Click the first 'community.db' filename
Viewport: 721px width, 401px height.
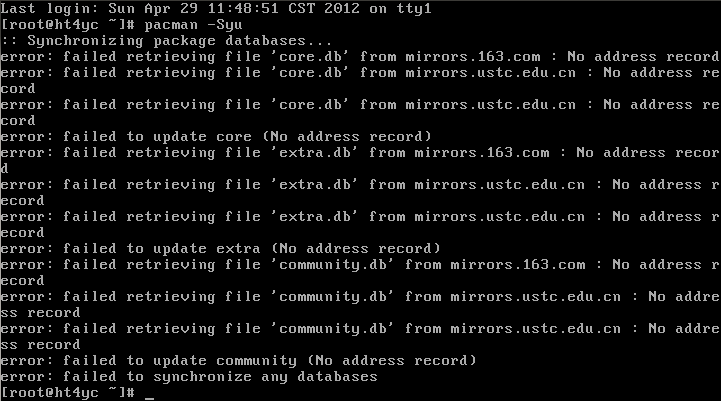[x=333, y=264]
